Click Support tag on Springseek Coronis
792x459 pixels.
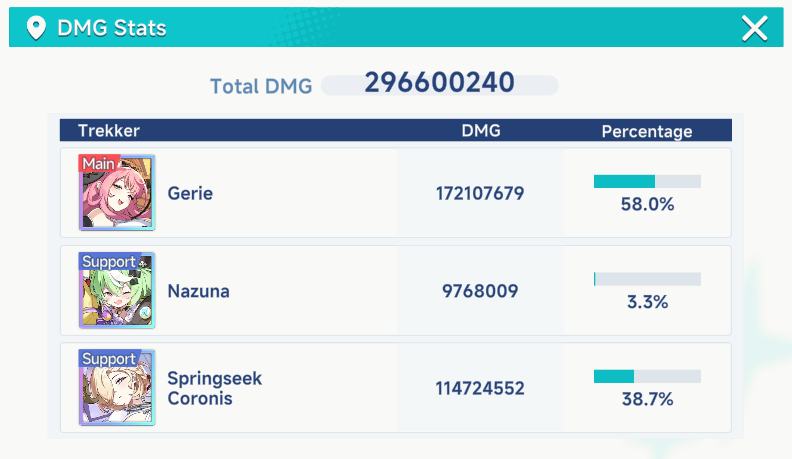109,359
